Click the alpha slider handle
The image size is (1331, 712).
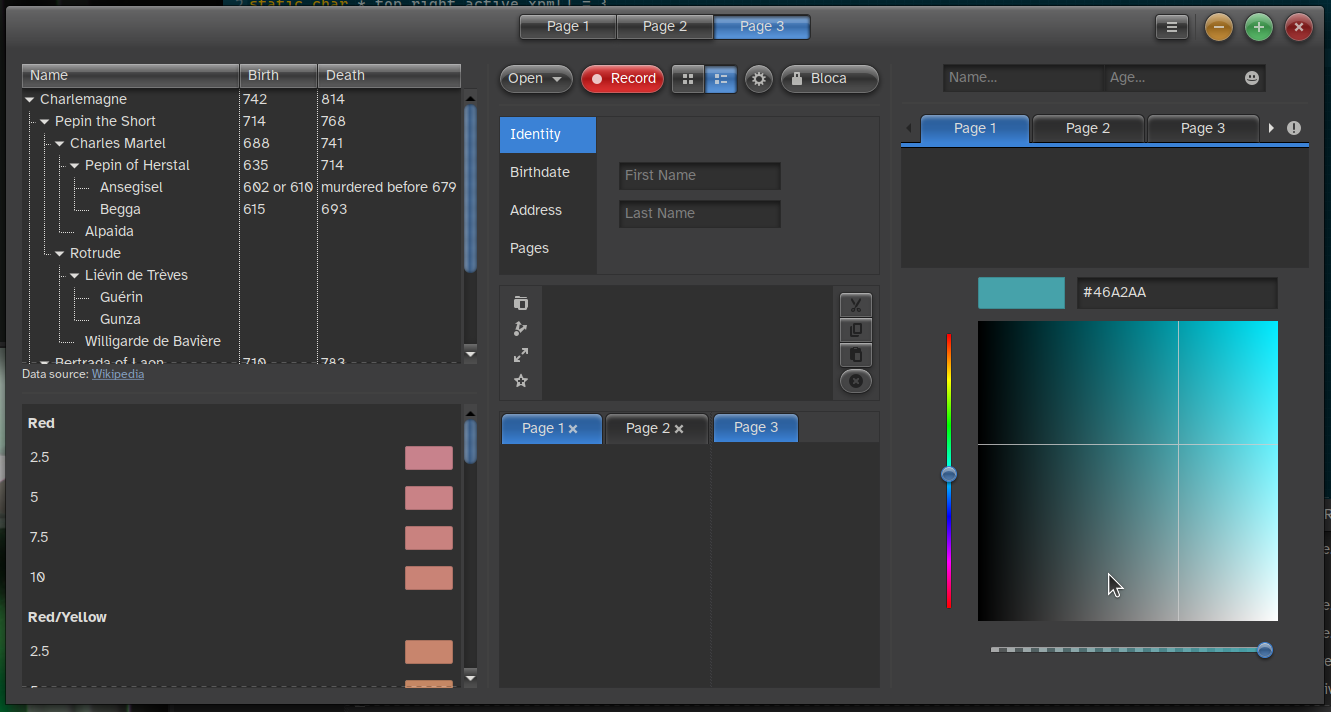pyautogui.click(x=1265, y=650)
